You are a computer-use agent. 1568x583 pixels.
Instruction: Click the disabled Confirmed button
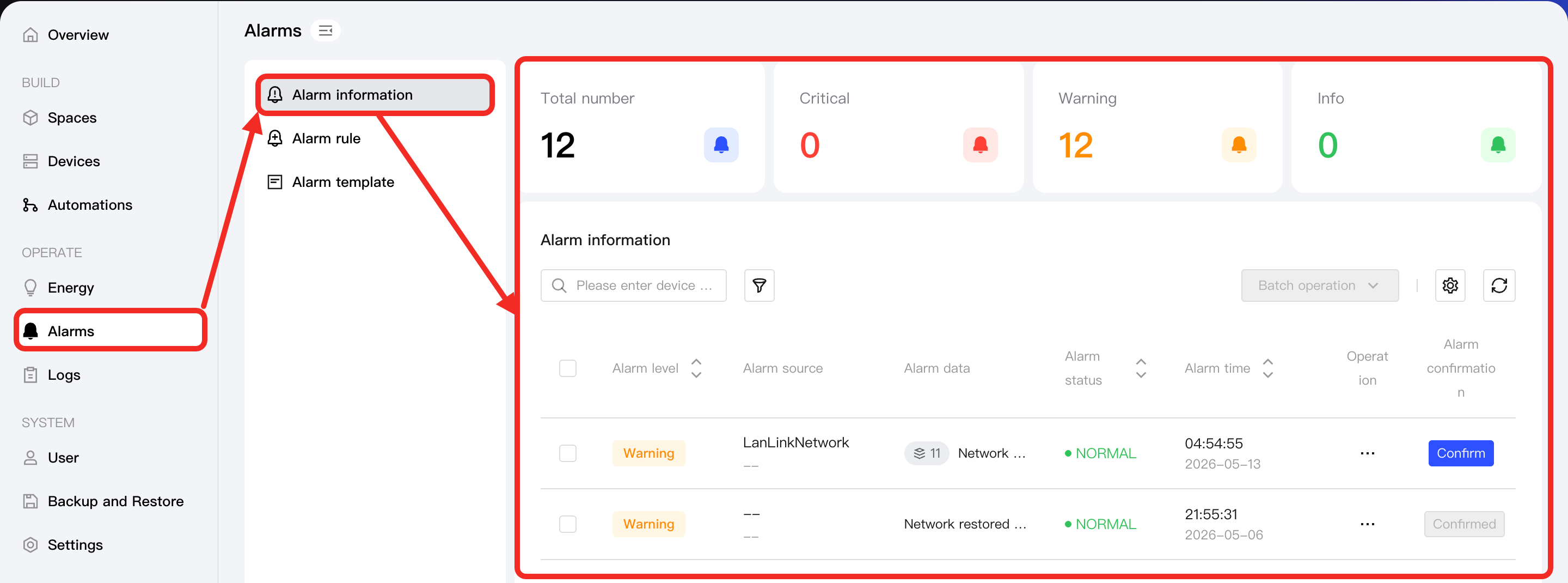coord(1464,524)
